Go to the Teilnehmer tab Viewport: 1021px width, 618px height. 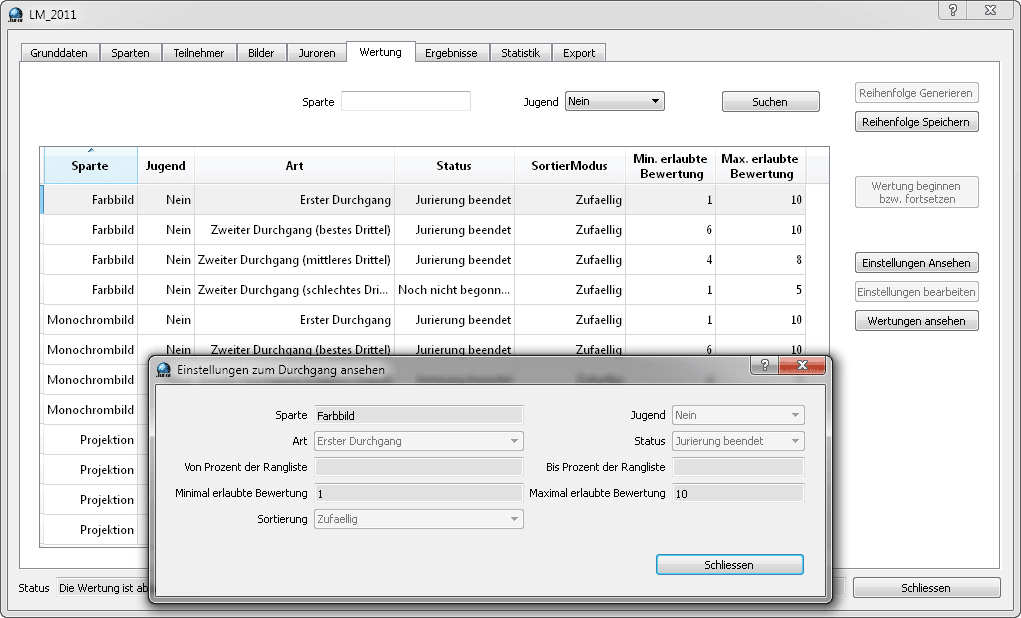pyautogui.click(x=199, y=53)
